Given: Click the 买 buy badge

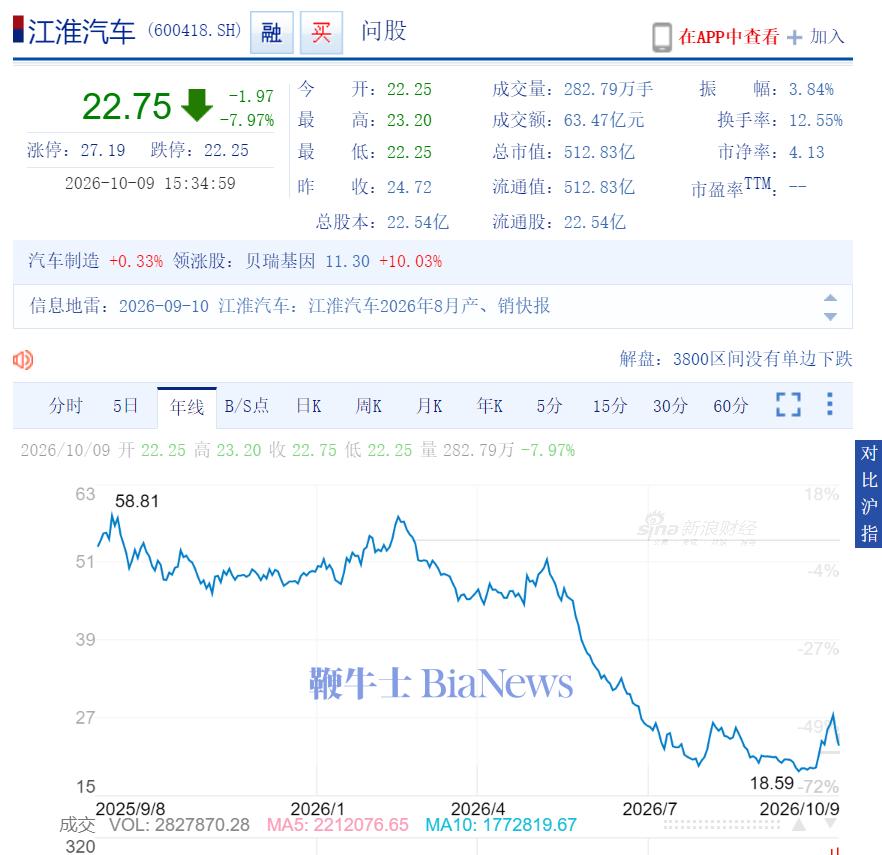Looking at the screenshot, I should pos(321,33).
